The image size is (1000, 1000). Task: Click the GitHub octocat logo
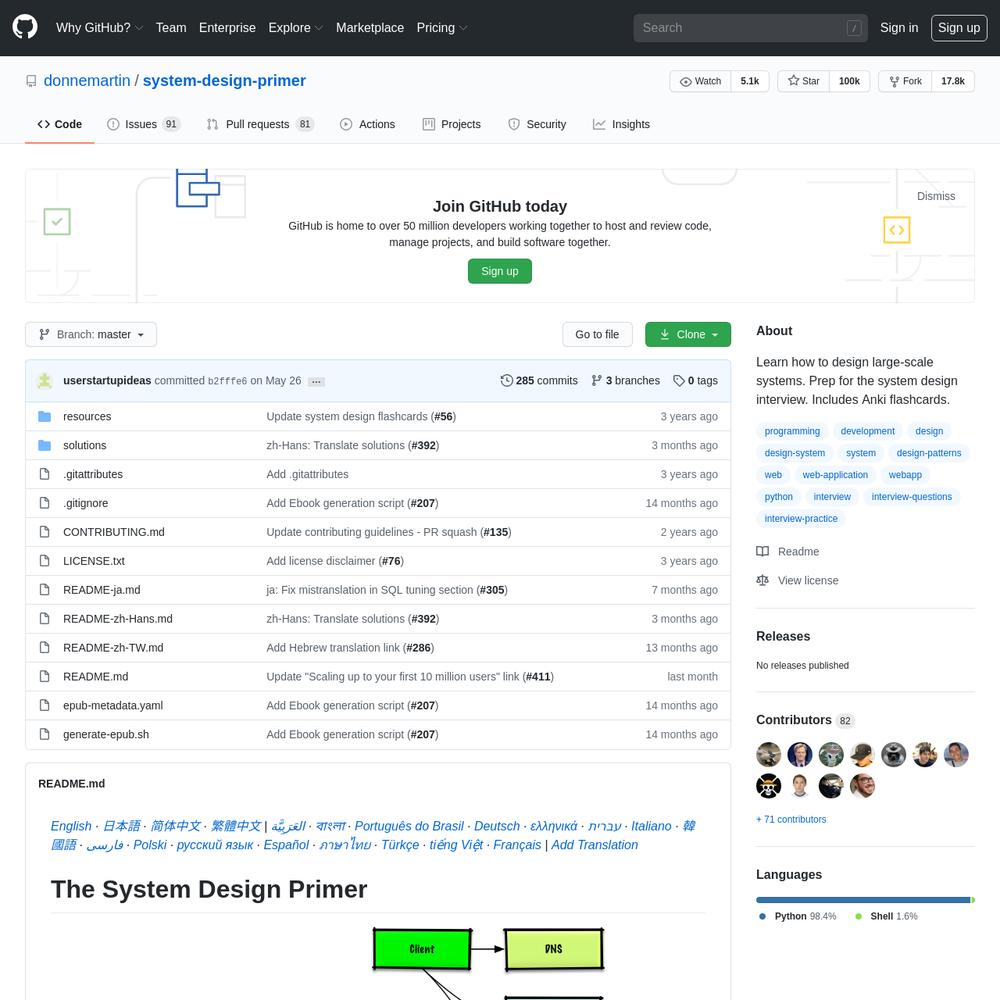[x=25, y=27]
